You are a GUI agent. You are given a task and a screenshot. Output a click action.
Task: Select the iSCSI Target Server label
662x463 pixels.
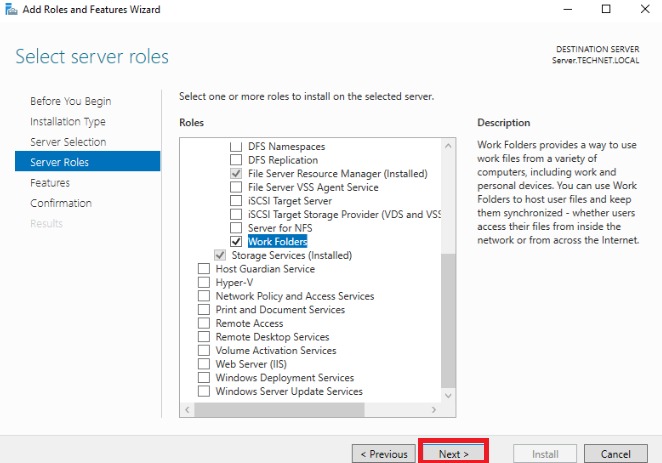coord(290,200)
